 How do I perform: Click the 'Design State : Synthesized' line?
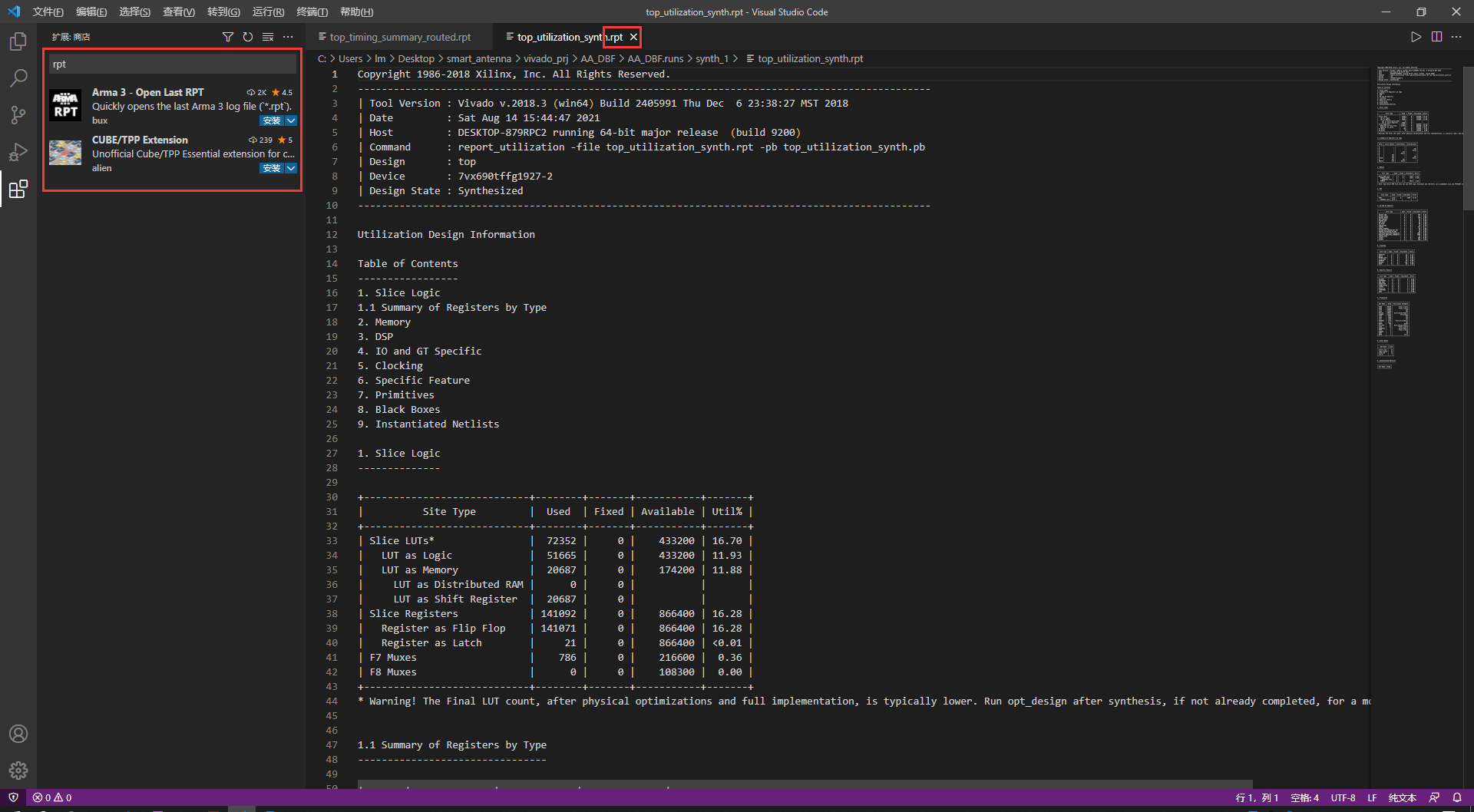tap(441, 190)
